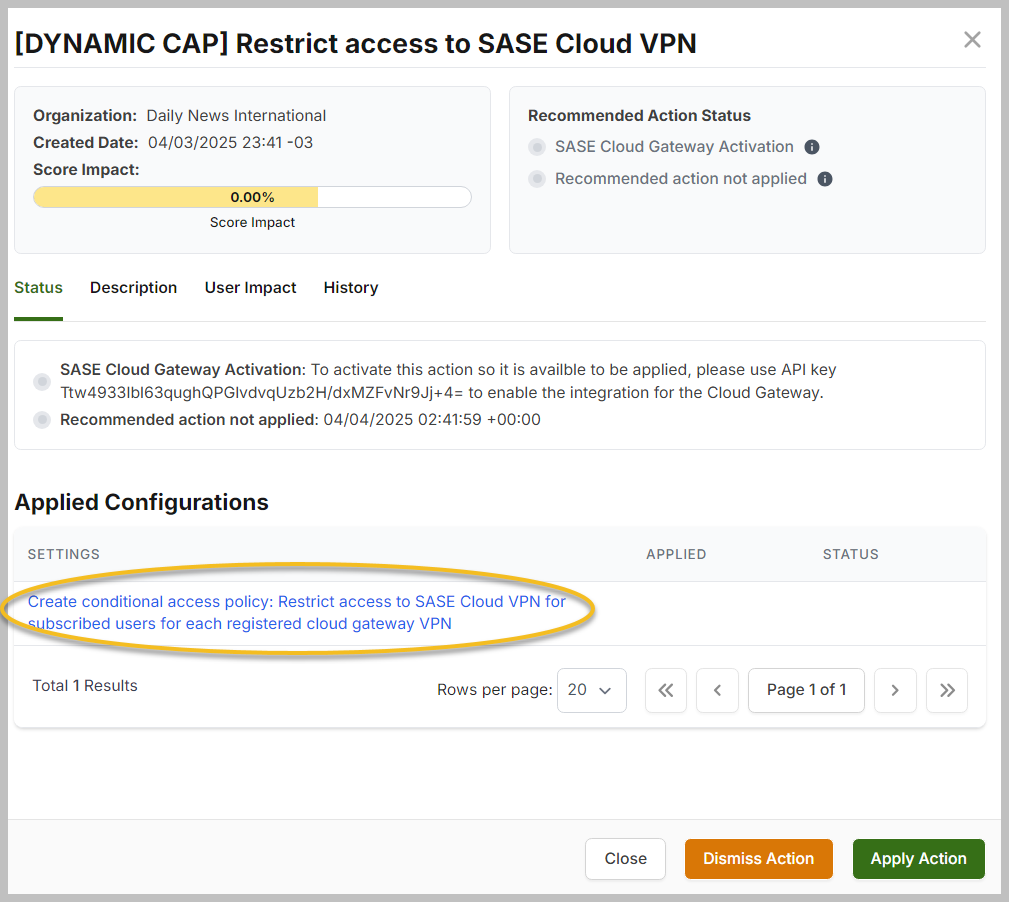Switch to the Status tab

(x=38, y=288)
